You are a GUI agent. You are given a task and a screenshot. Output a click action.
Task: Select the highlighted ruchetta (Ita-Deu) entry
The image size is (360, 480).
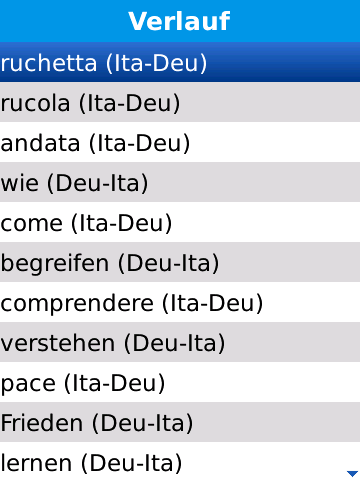[180, 62]
